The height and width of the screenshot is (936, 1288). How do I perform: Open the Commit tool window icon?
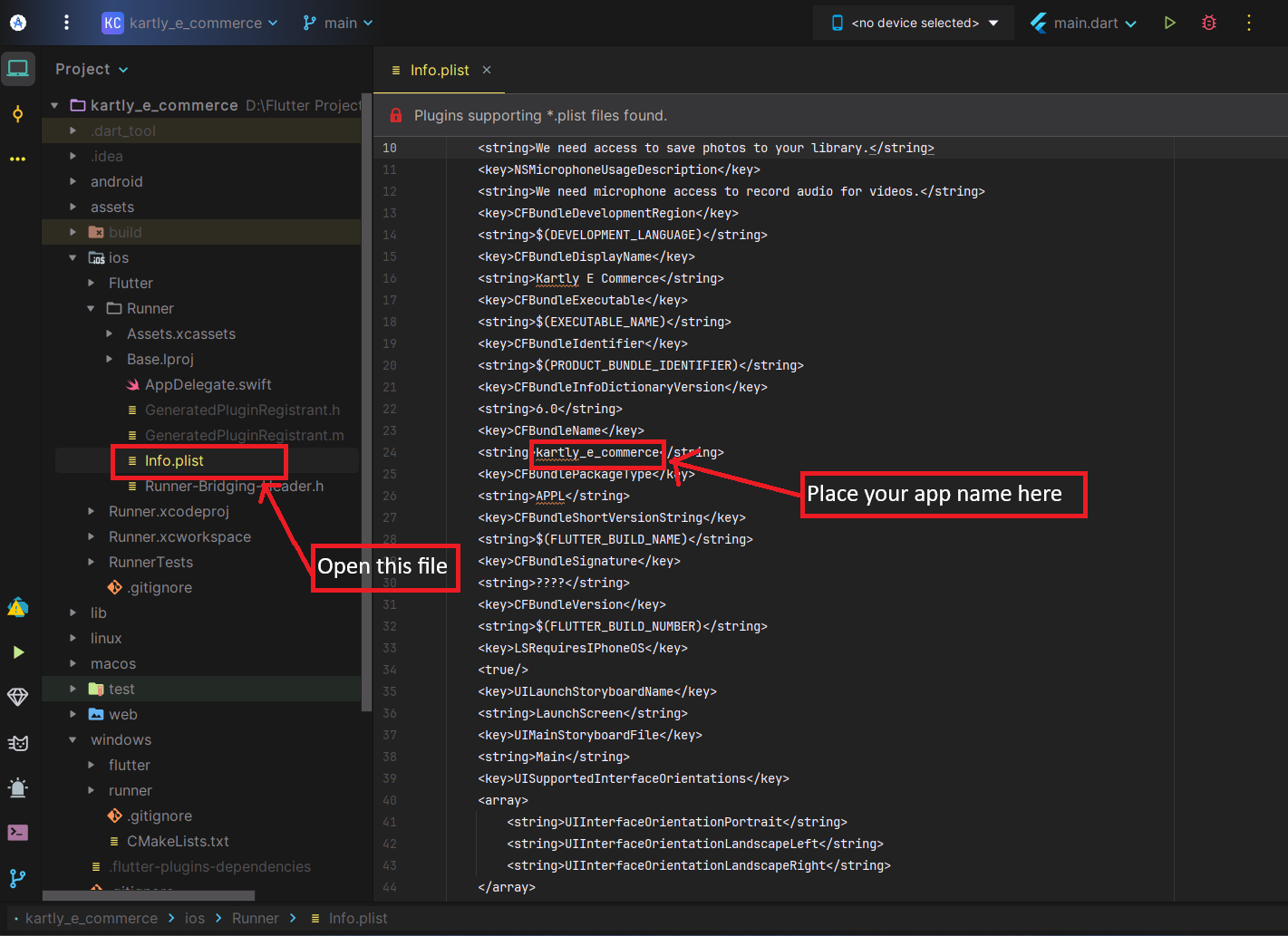18,113
